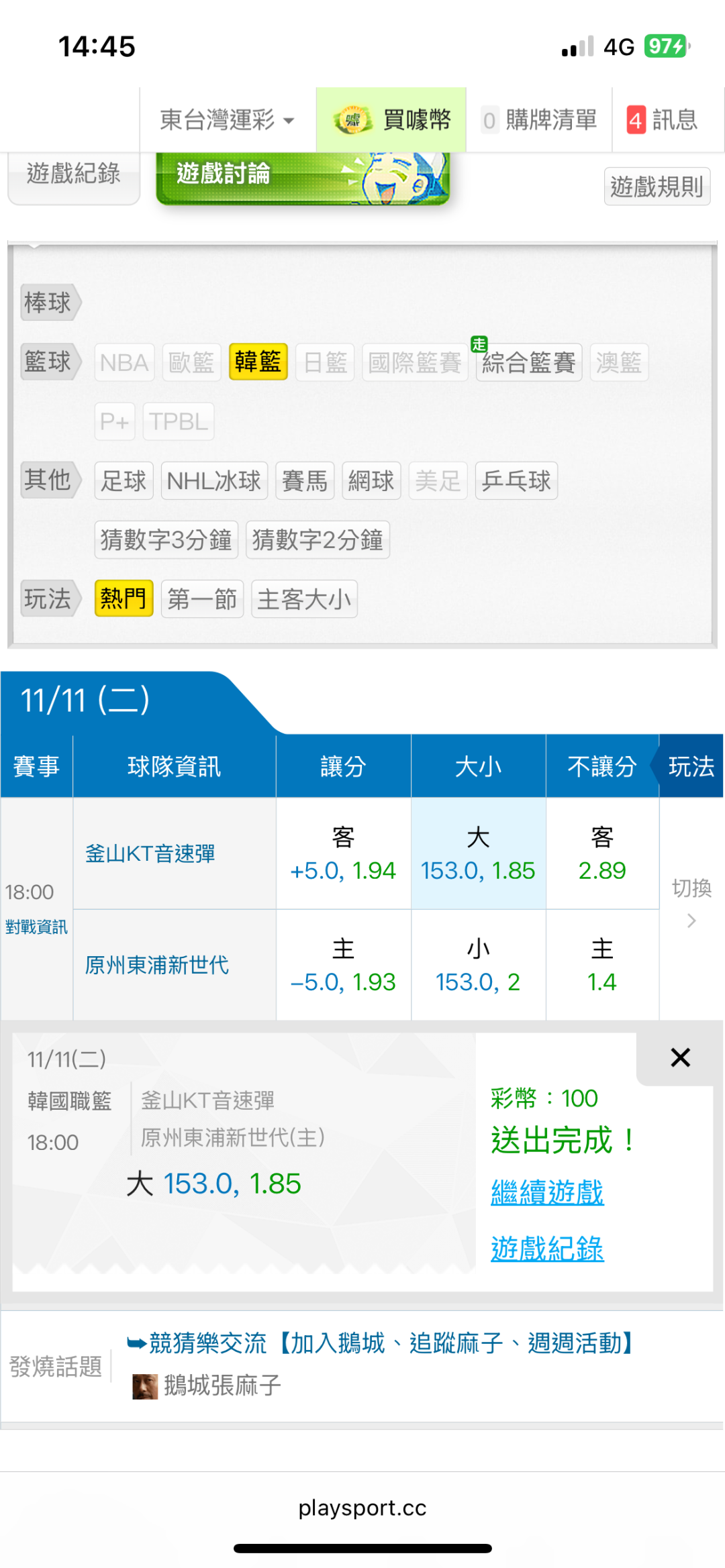Switch to 綜合籃賽 category
The width and height of the screenshot is (725, 1568).
pyautogui.click(x=528, y=362)
